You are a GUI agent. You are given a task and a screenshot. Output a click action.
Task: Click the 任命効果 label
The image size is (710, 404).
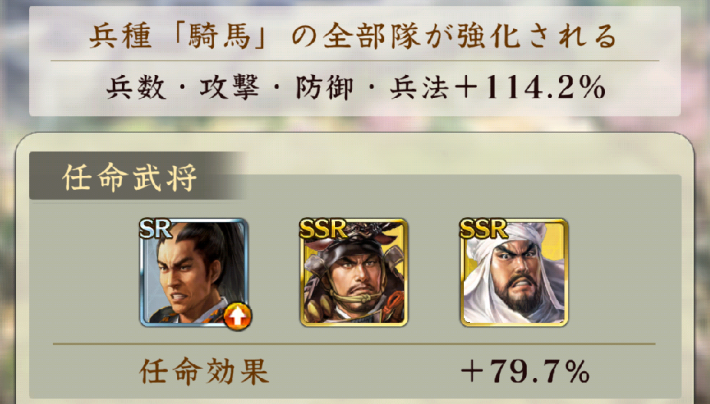pos(204,372)
